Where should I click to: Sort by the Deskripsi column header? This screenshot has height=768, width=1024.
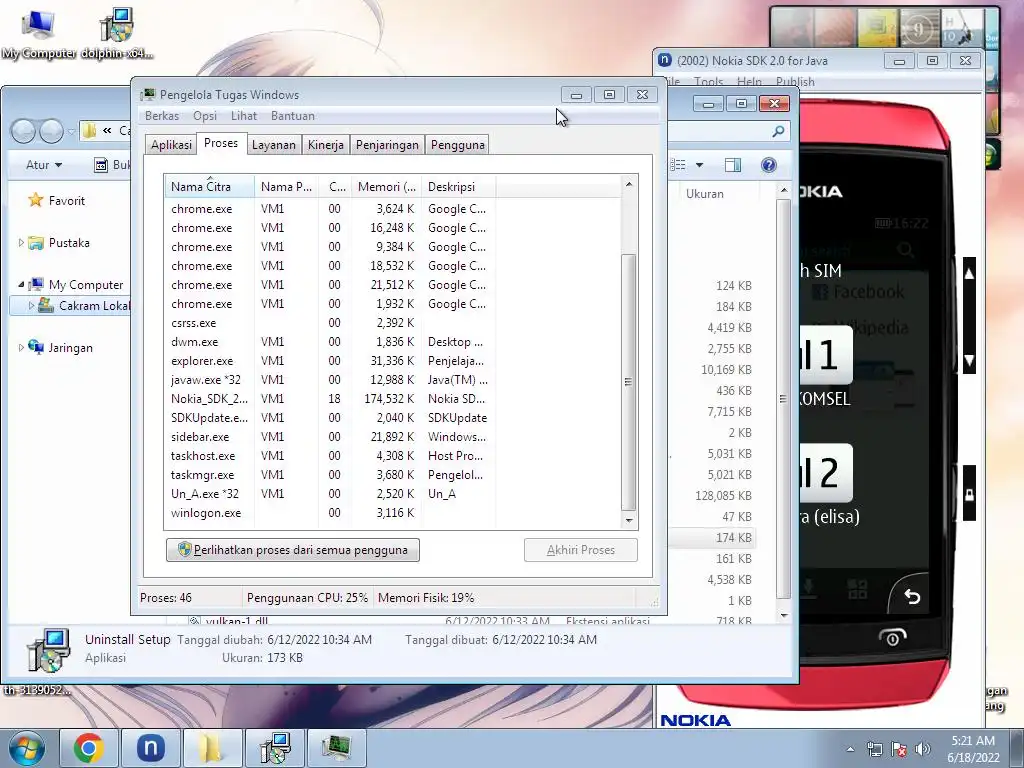click(x=458, y=187)
